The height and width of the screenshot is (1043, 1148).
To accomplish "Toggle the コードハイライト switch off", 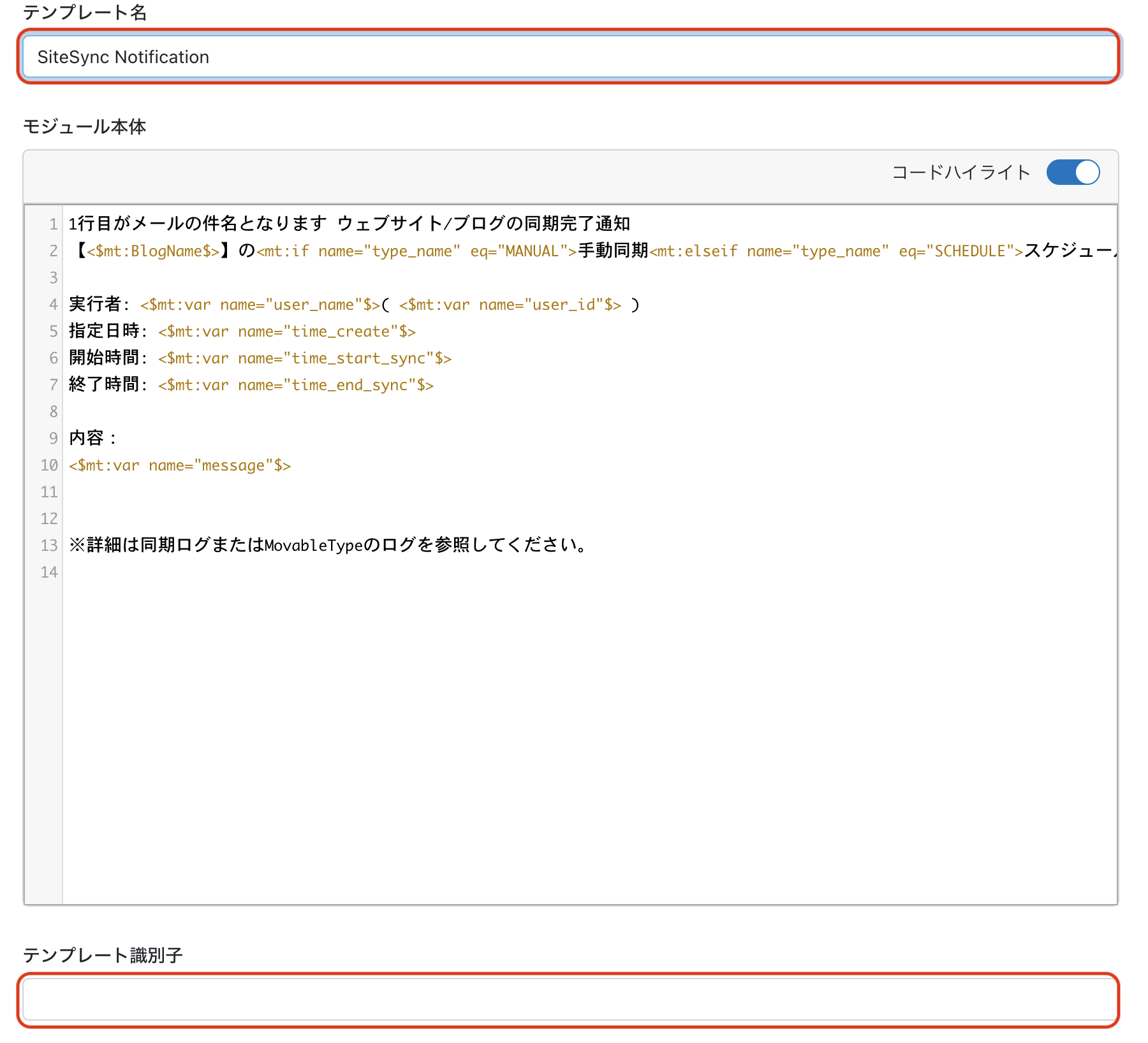I will pos(1073,172).
